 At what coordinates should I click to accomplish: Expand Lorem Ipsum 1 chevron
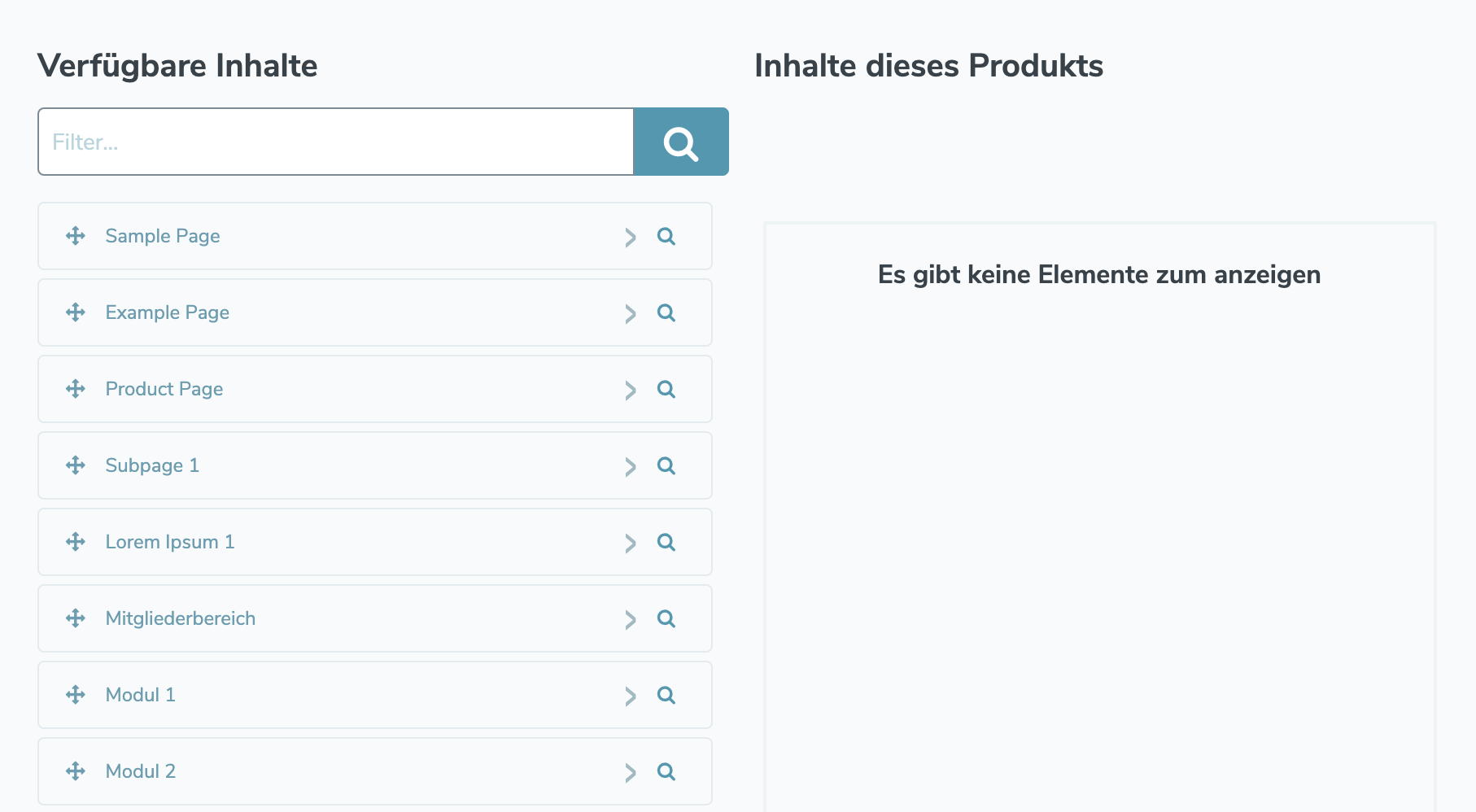click(630, 543)
